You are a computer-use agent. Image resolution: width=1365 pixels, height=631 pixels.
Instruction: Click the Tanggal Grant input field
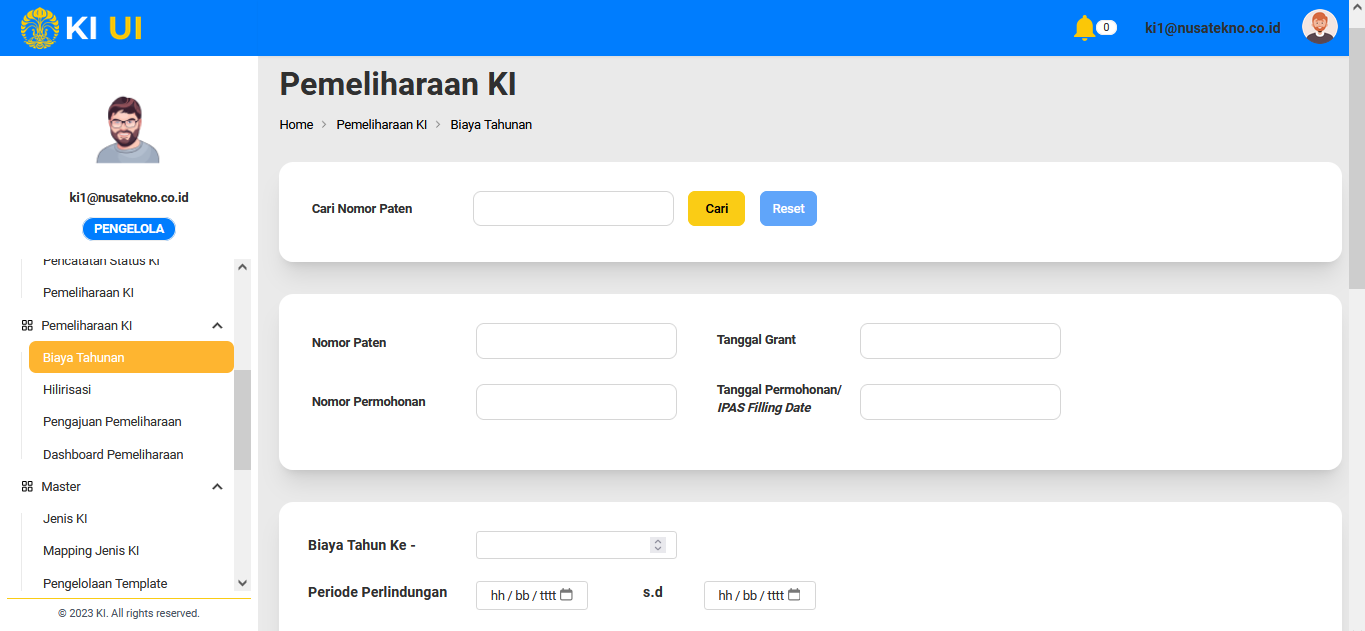click(x=959, y=341)
